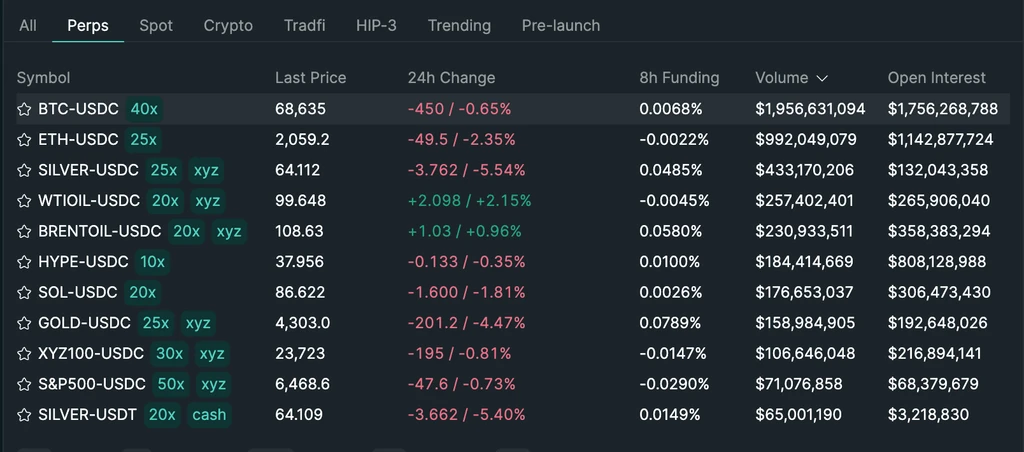Favorite BTC-USDC with its star icon

[24, 109]
